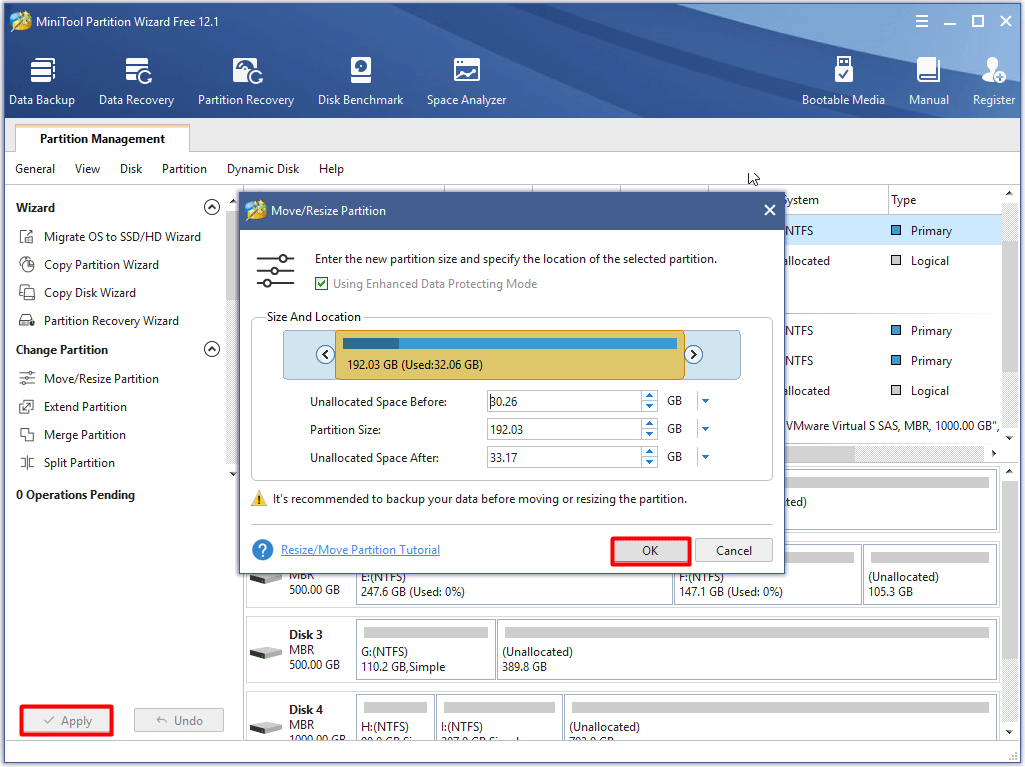Confirm resize by clicking OK
The height and width of the screenshot is (767, 1025).
650,550
